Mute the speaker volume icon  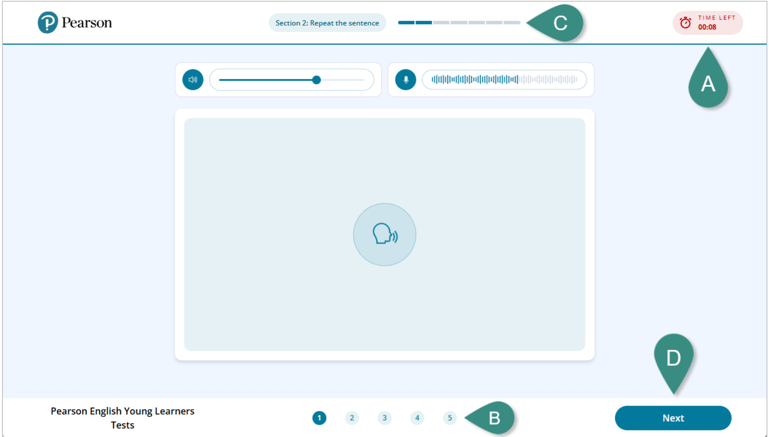193,80
